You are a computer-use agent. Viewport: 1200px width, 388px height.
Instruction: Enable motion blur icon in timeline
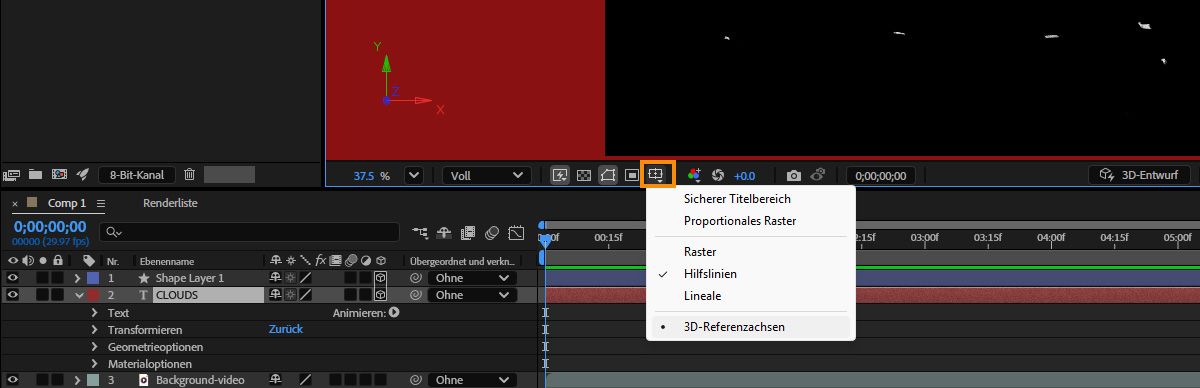(x=492, y=232)
